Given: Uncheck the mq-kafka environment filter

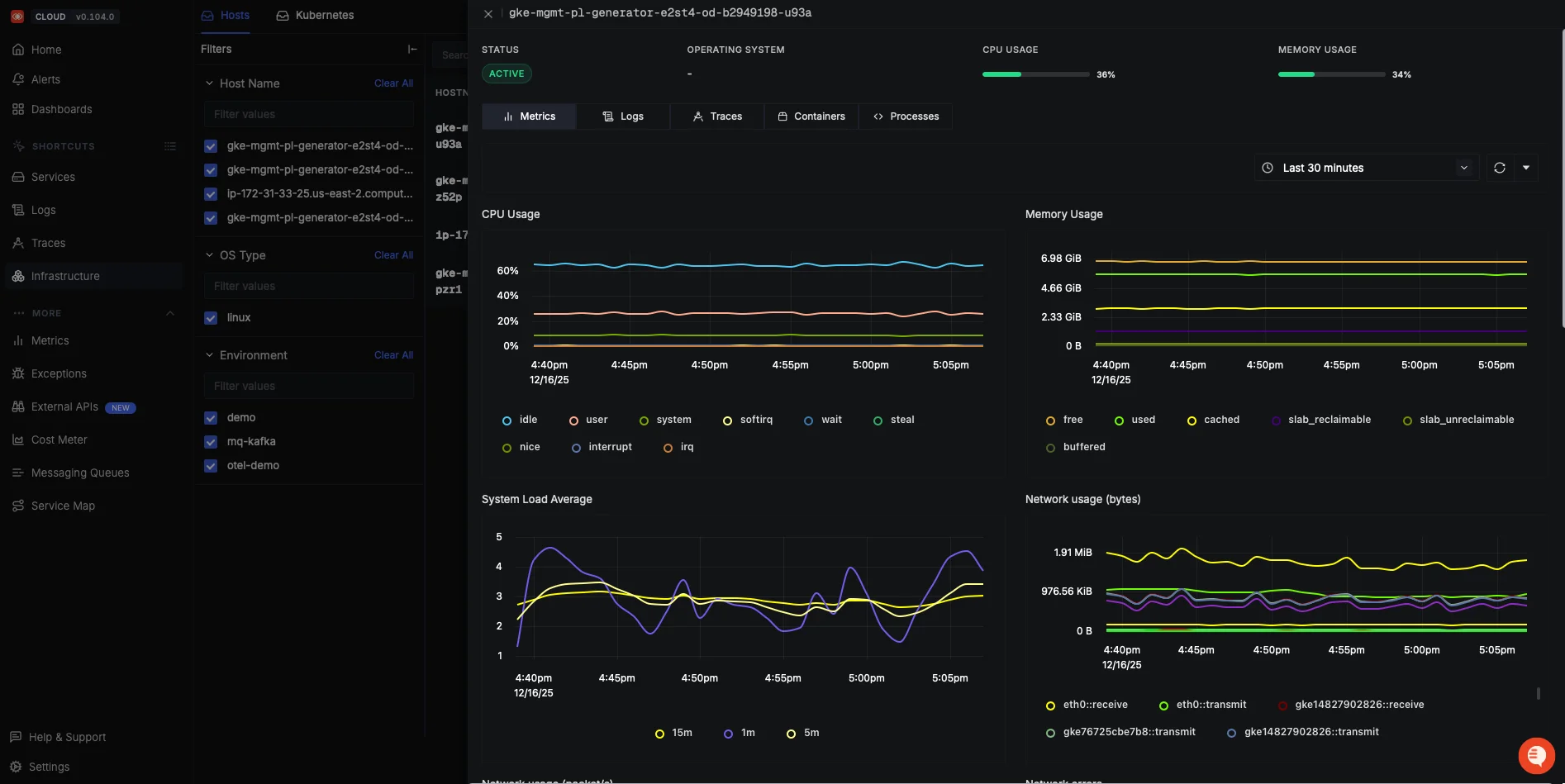Looking at the screenshot, I should coord(211,442).
